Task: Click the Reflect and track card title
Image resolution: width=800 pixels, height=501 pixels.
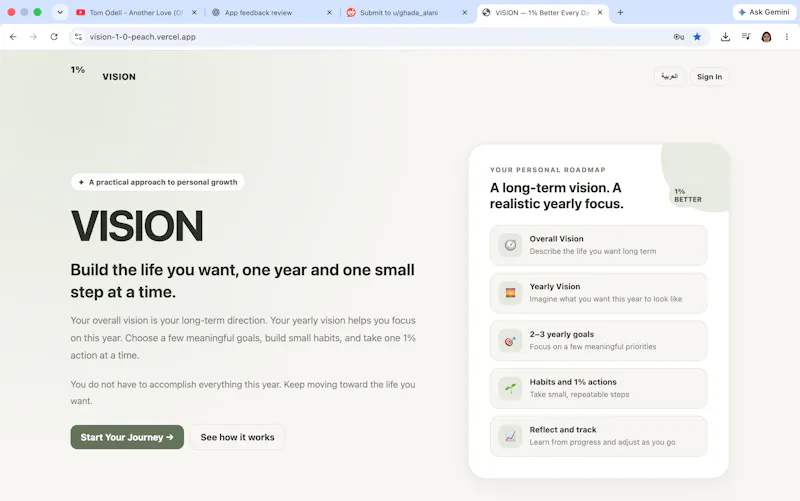Action: (x=563, y=430)
